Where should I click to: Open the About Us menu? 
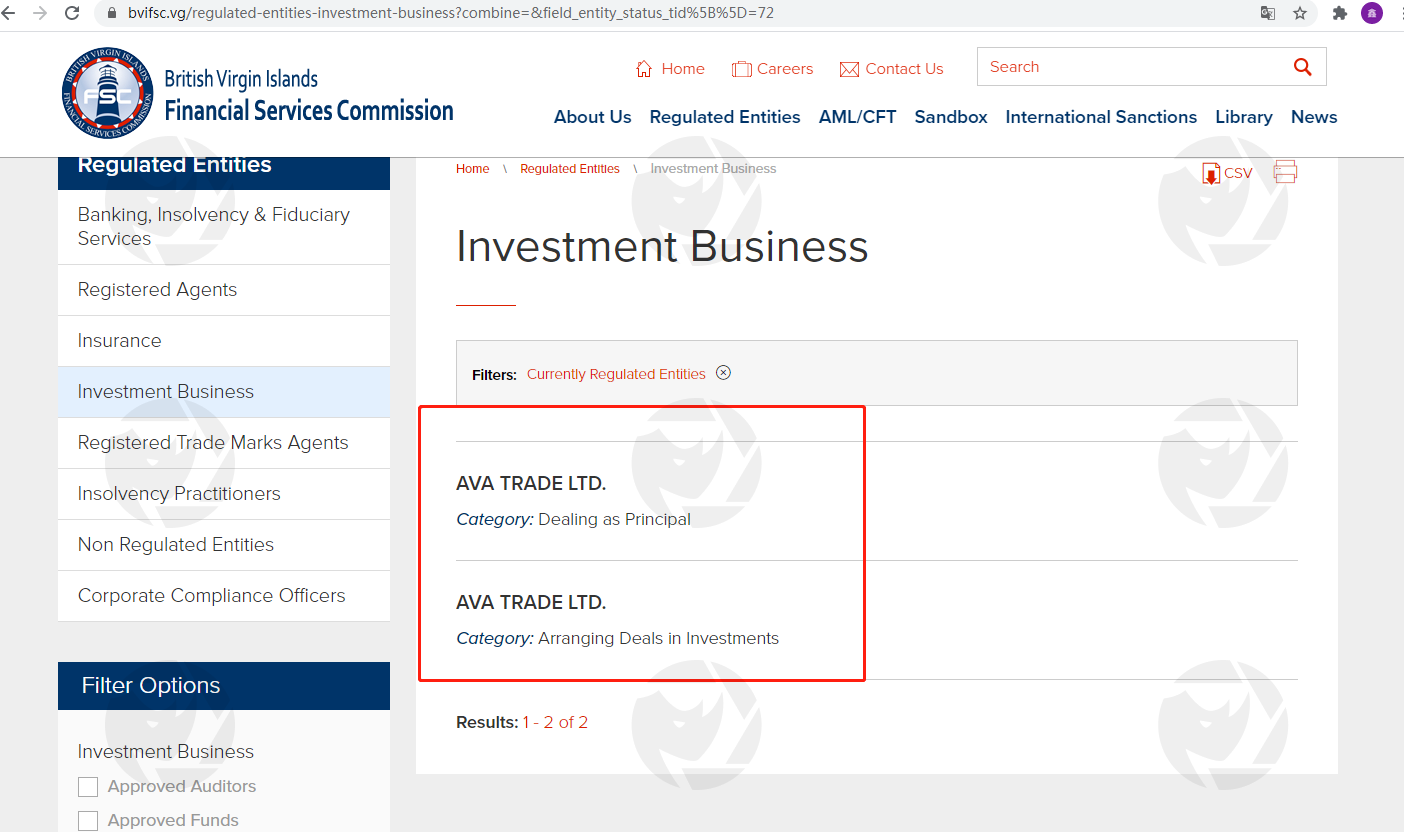click(592, 117)
